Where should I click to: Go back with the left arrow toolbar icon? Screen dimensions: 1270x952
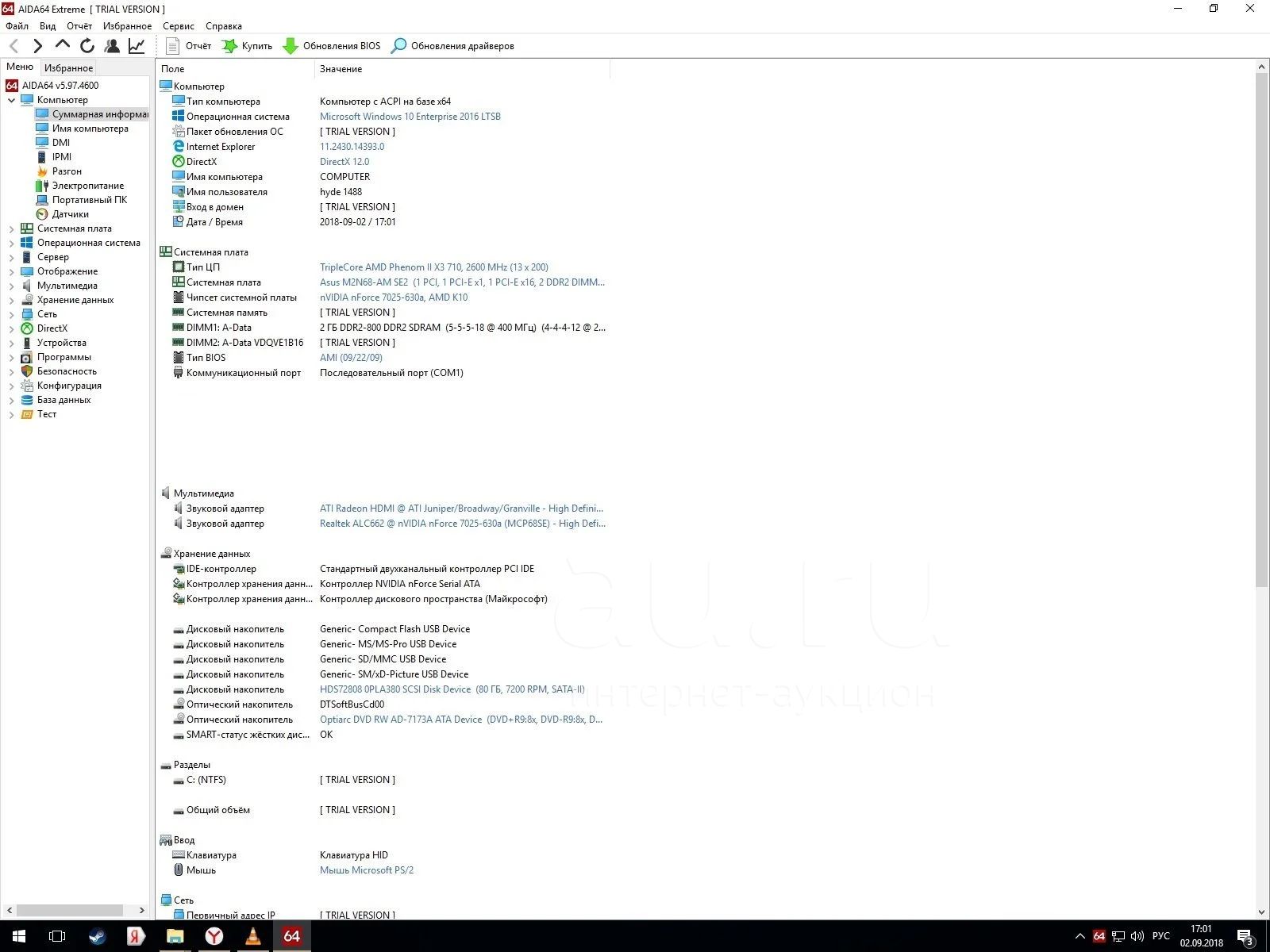point(13,46)
